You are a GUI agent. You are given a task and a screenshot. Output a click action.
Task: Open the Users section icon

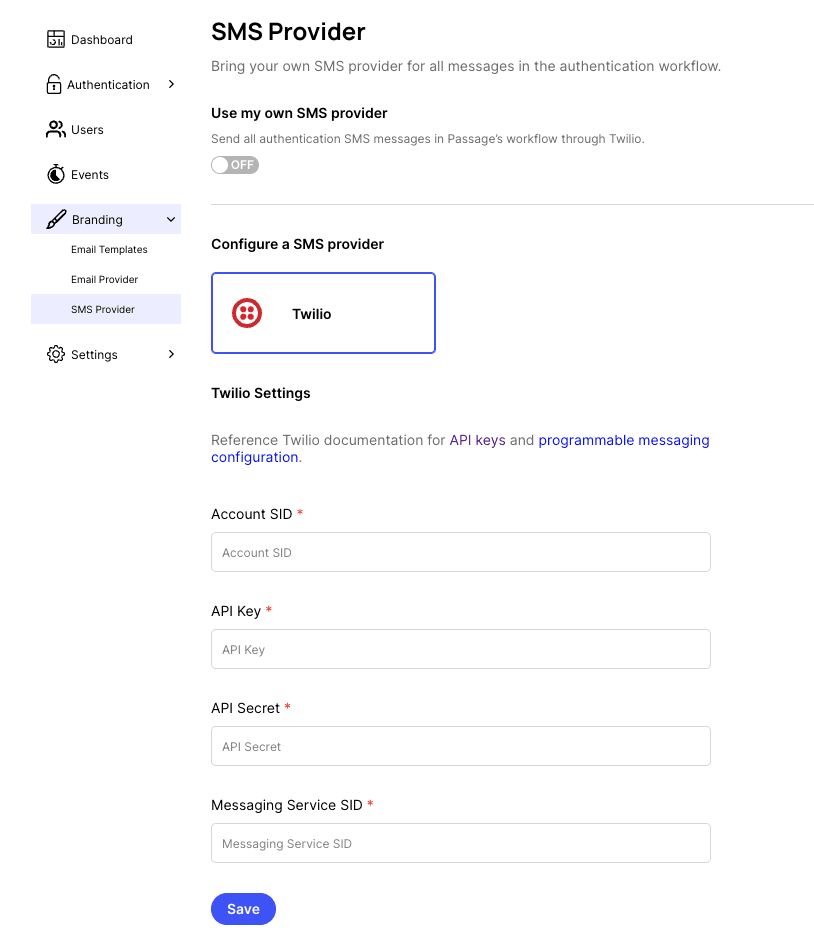55,129
